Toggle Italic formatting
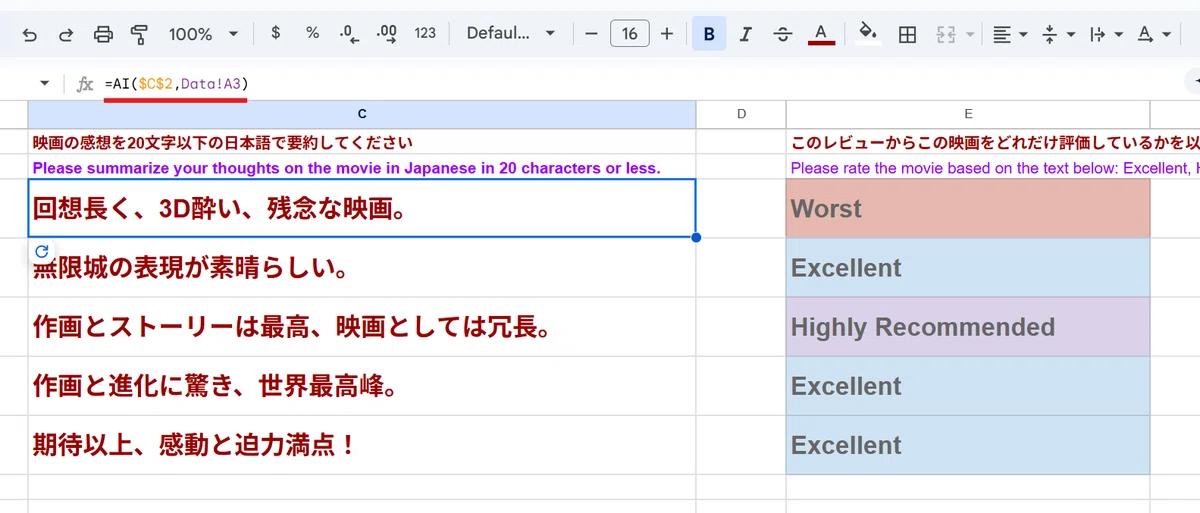Image resolution: width=1200 pixels, height=513 pixels. [745, 34]
